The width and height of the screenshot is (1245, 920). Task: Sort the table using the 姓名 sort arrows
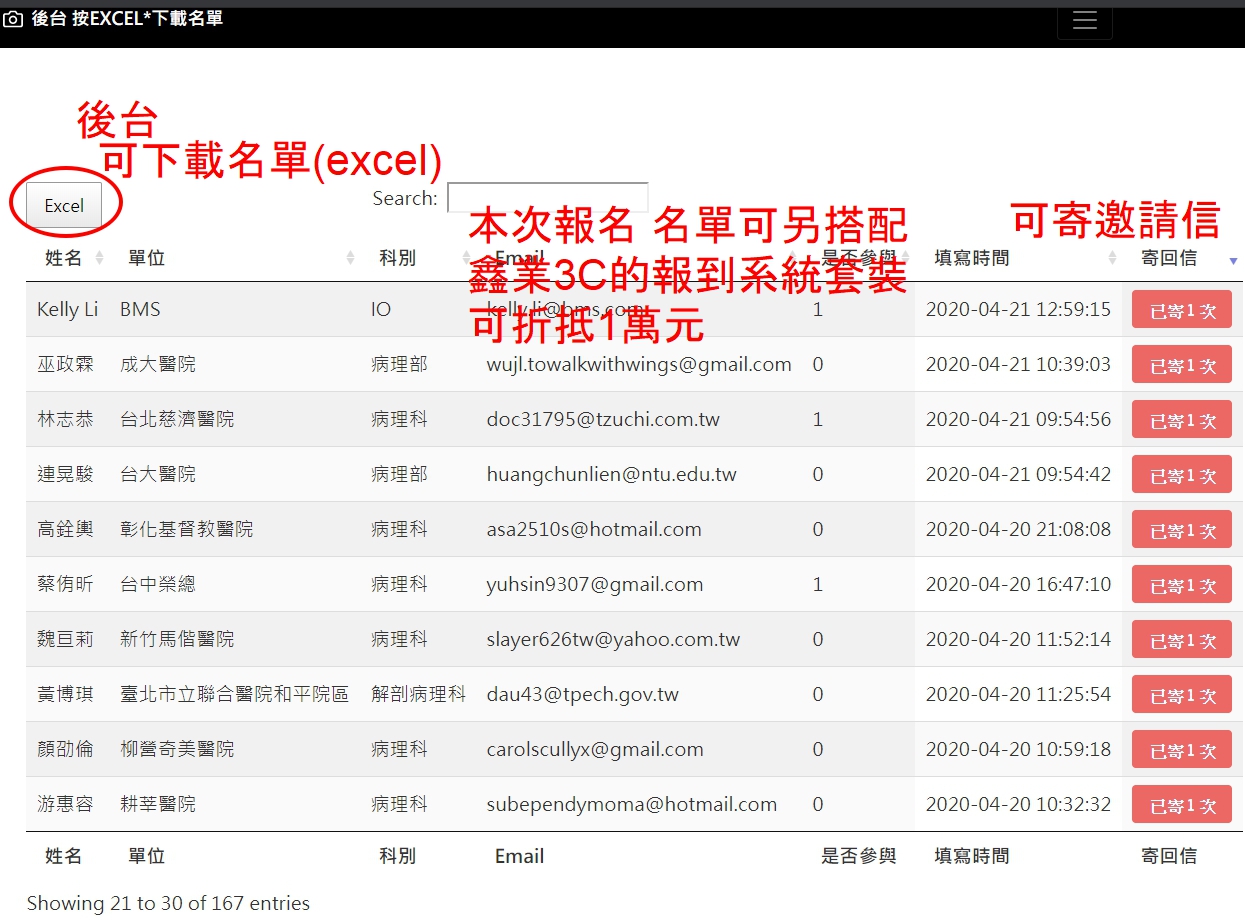(x=99, y=258)
